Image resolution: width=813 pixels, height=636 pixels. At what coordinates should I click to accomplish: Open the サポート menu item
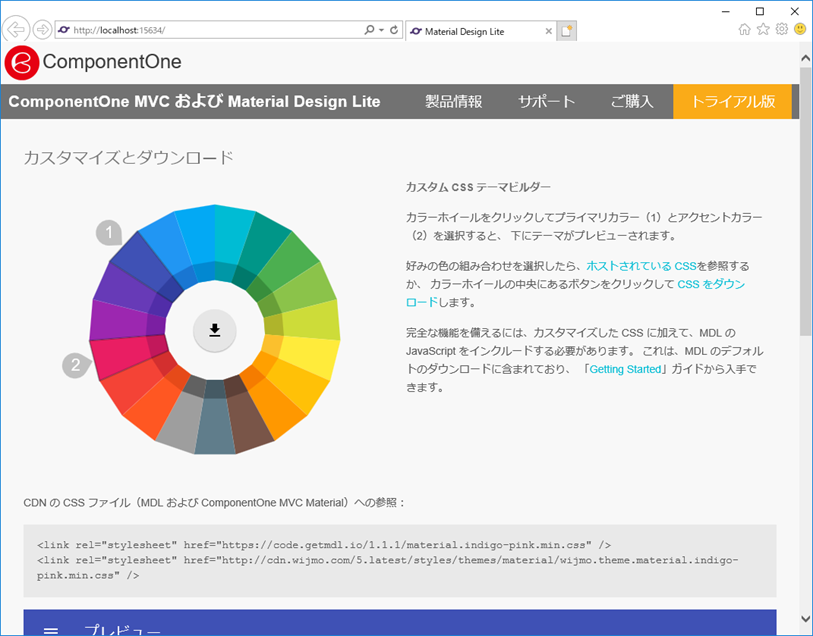point(546,102)
